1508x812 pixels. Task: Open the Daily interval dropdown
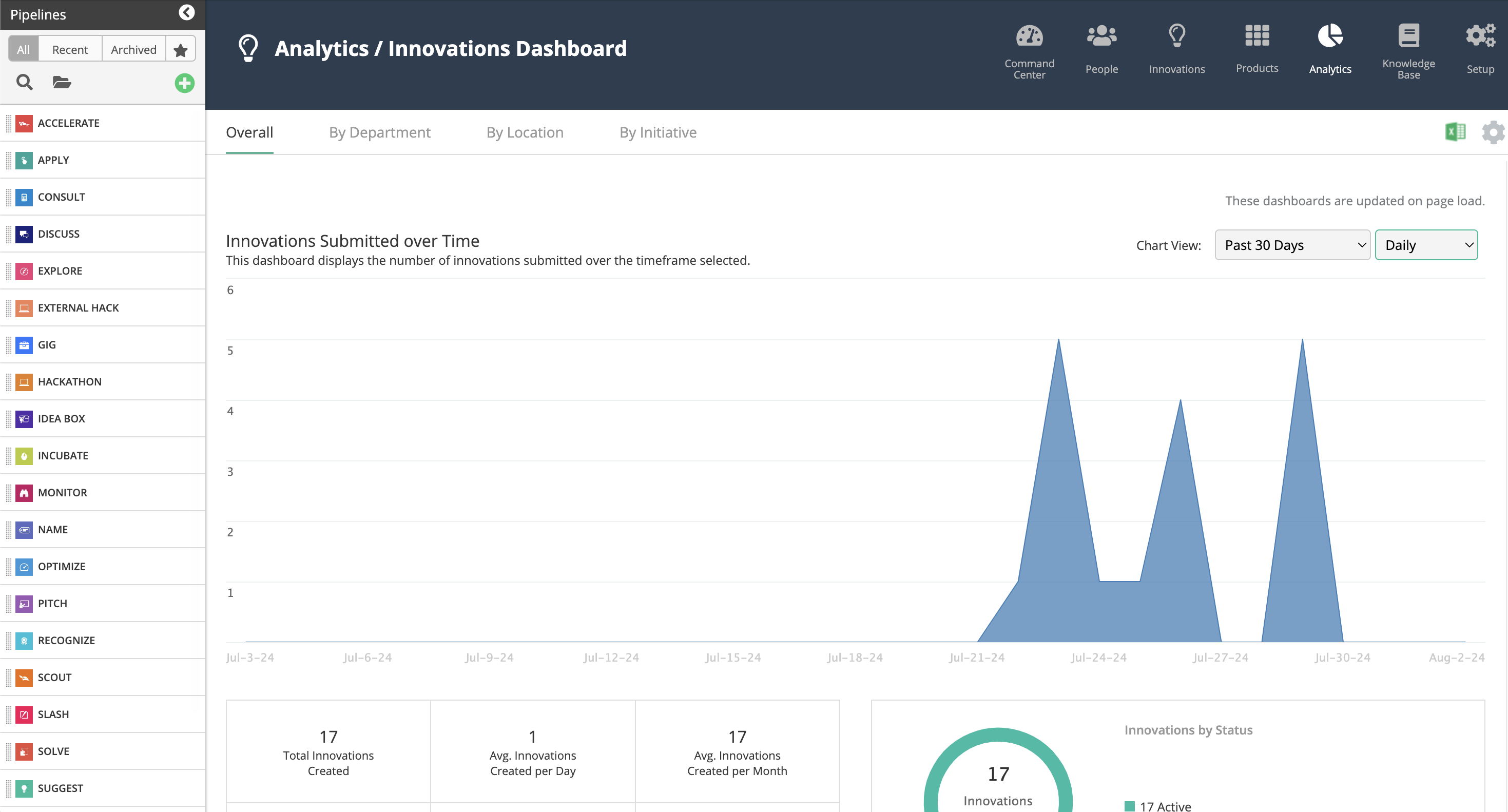tap(1426, 245)
